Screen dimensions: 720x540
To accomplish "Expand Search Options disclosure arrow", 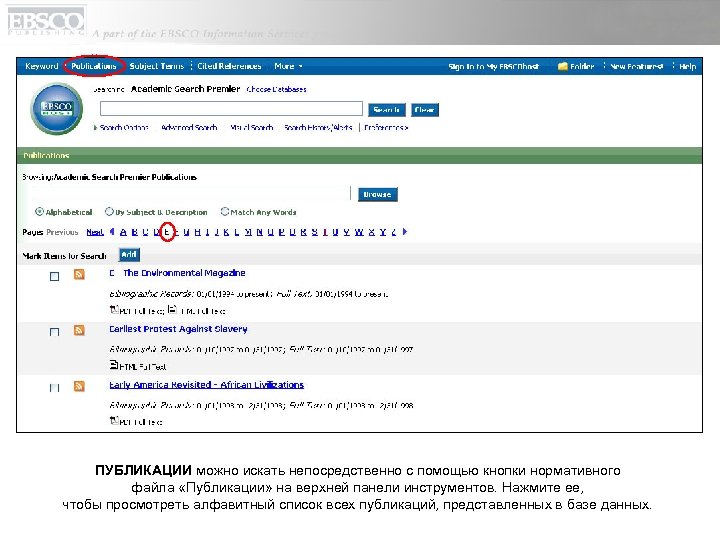I will [95, 127].
